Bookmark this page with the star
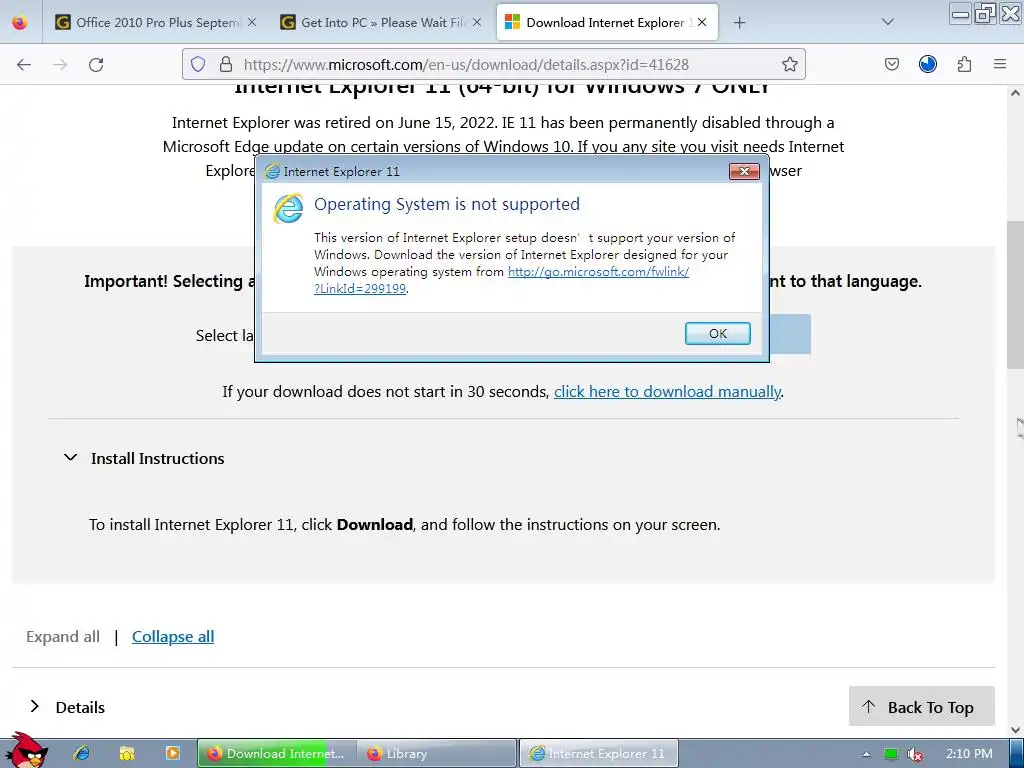 click(790, 64)
